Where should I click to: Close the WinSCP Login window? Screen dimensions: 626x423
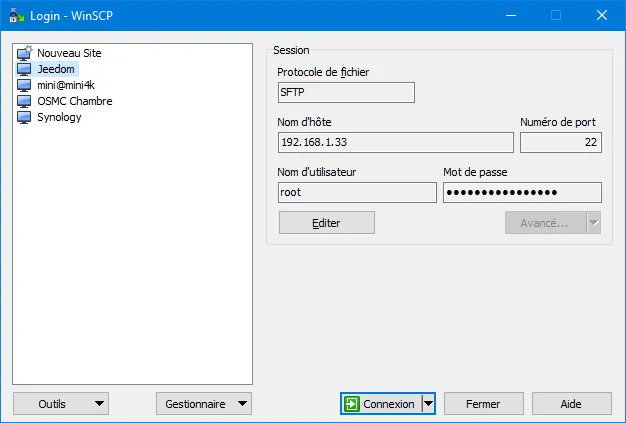pyautogui.click(x=602, y=16)
